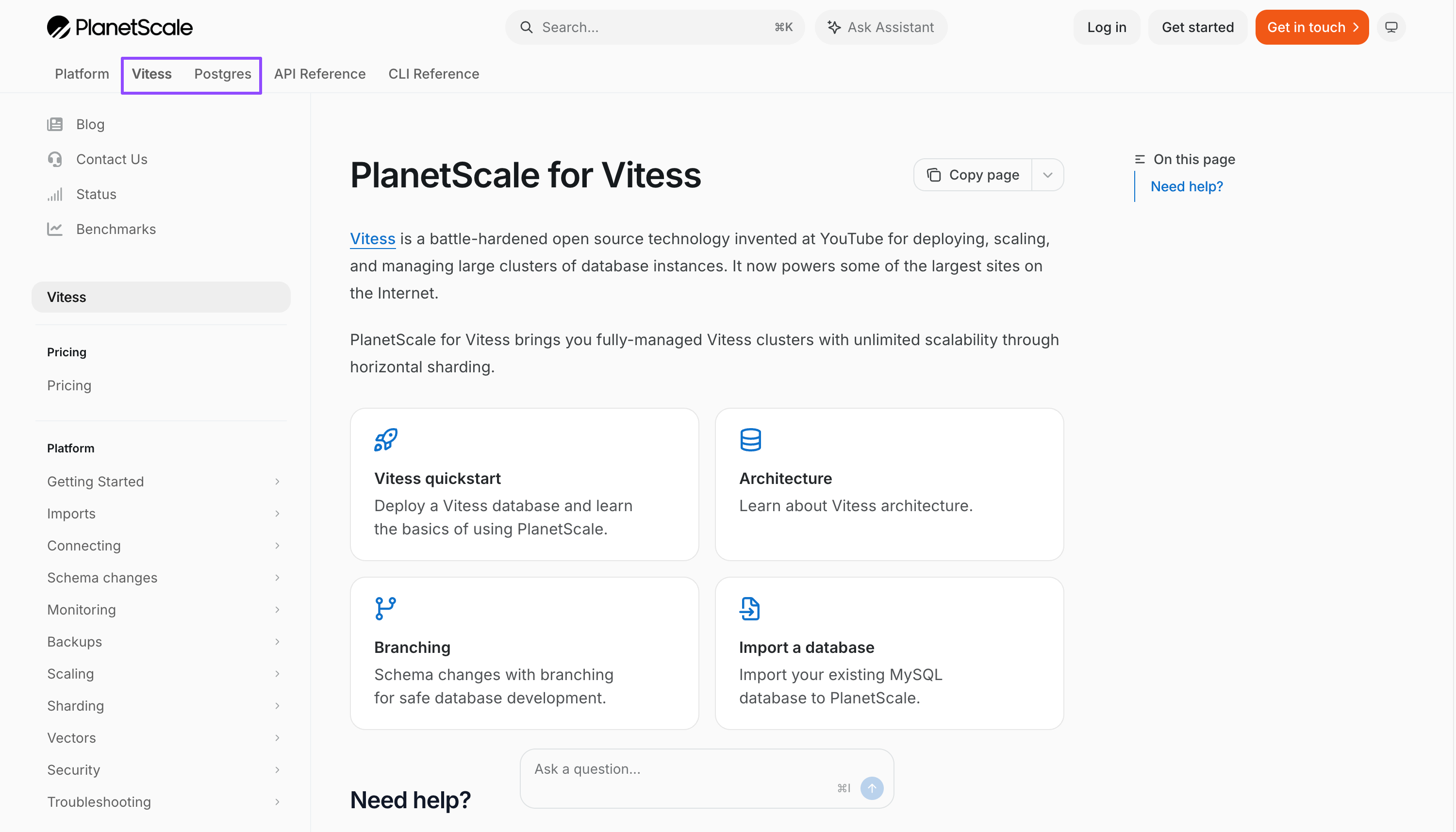
Task: Toggle the display theme monitor icon
Action: [x=1391, y=28]
